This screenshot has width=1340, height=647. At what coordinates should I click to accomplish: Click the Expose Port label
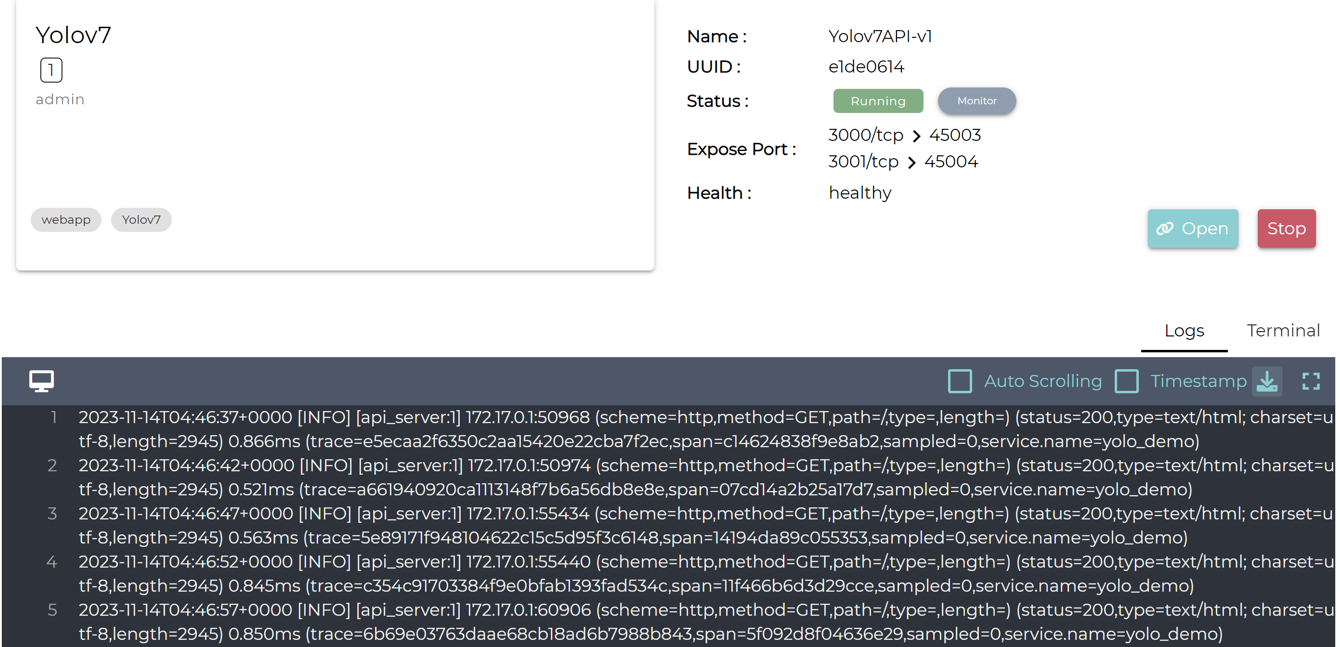tap(741, 149)
